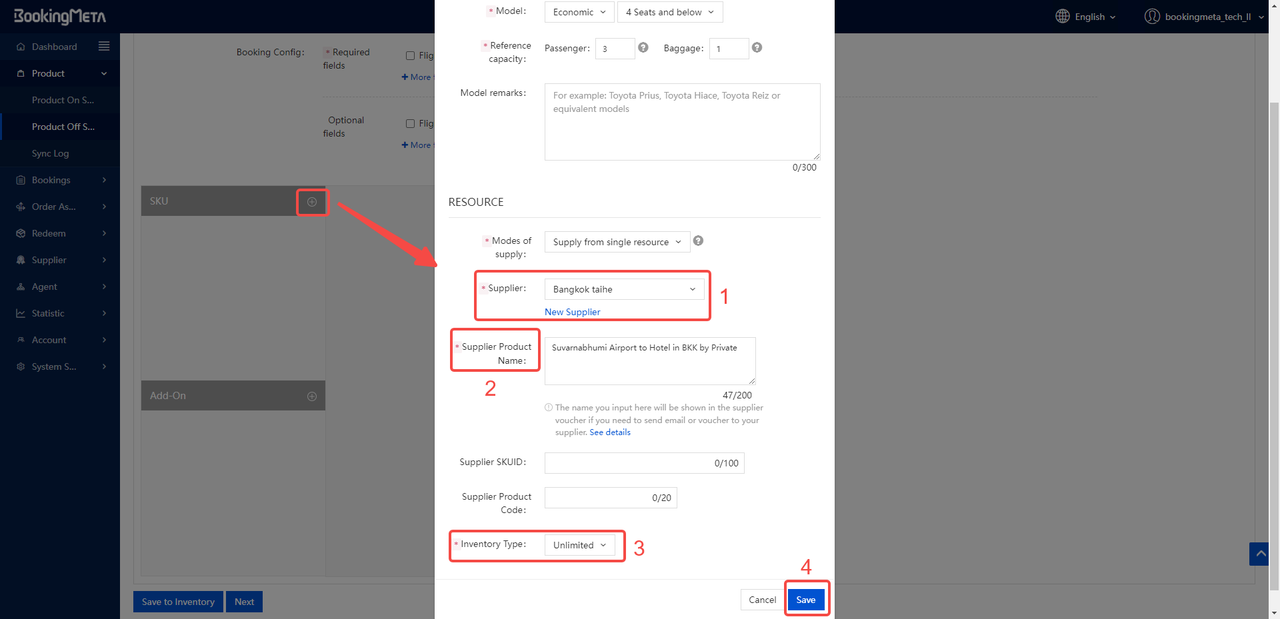Image resolution: width=1280 pixels, height=619 pixels.
Task: Click the blue Save button
Action: [805, 600]
